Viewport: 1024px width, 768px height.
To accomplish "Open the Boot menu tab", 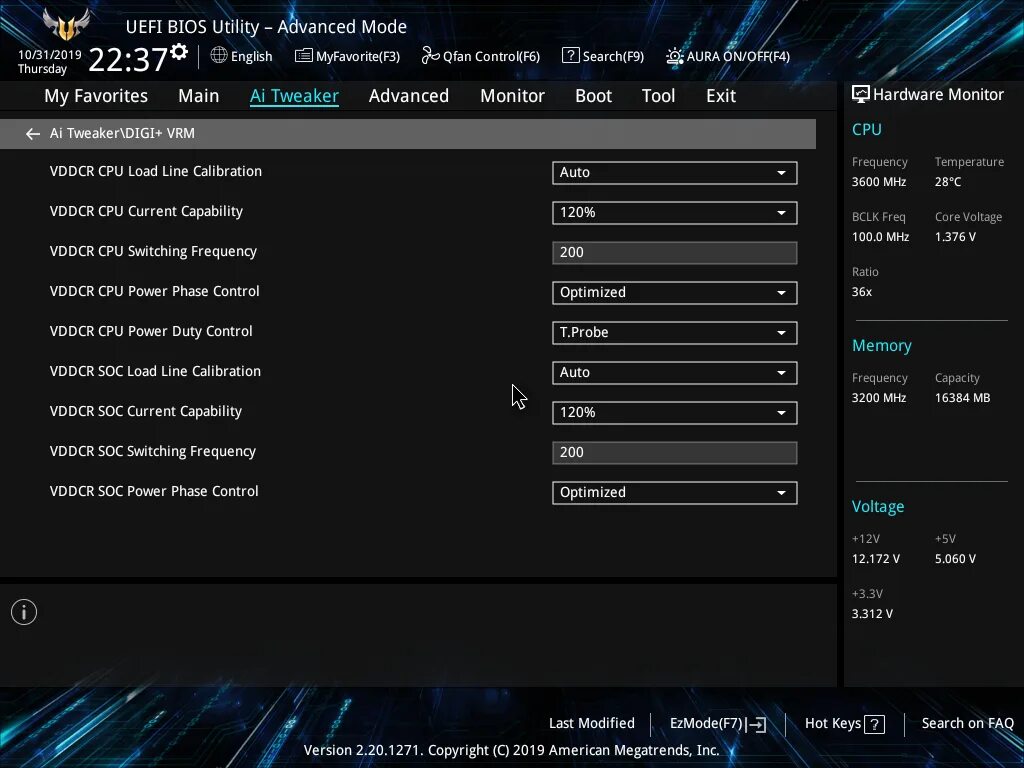I will coord(593,95).
